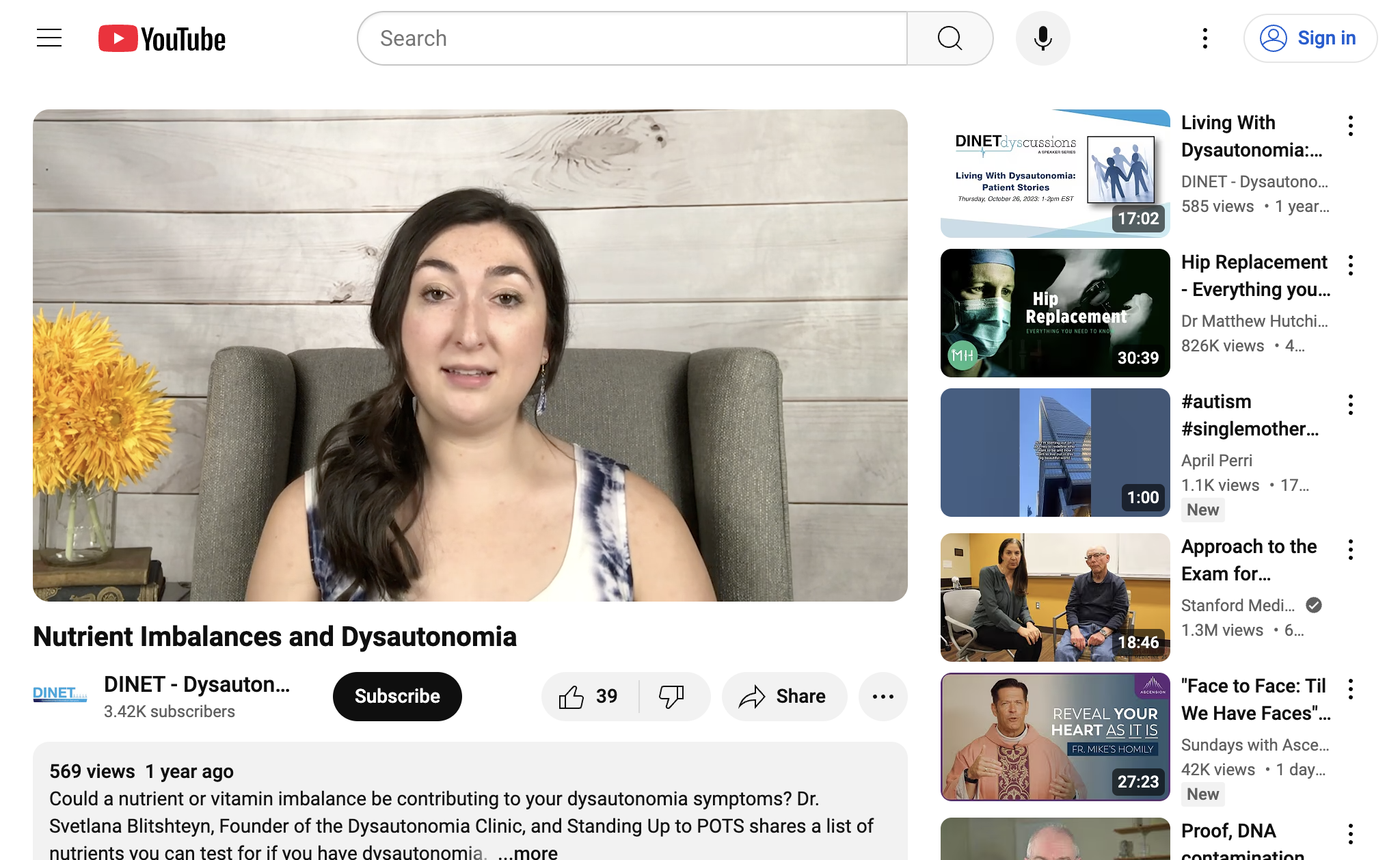Screen dimensions: 1400x860
Task: Open the header settings three-dot menu
Action: click(1205, 38)
